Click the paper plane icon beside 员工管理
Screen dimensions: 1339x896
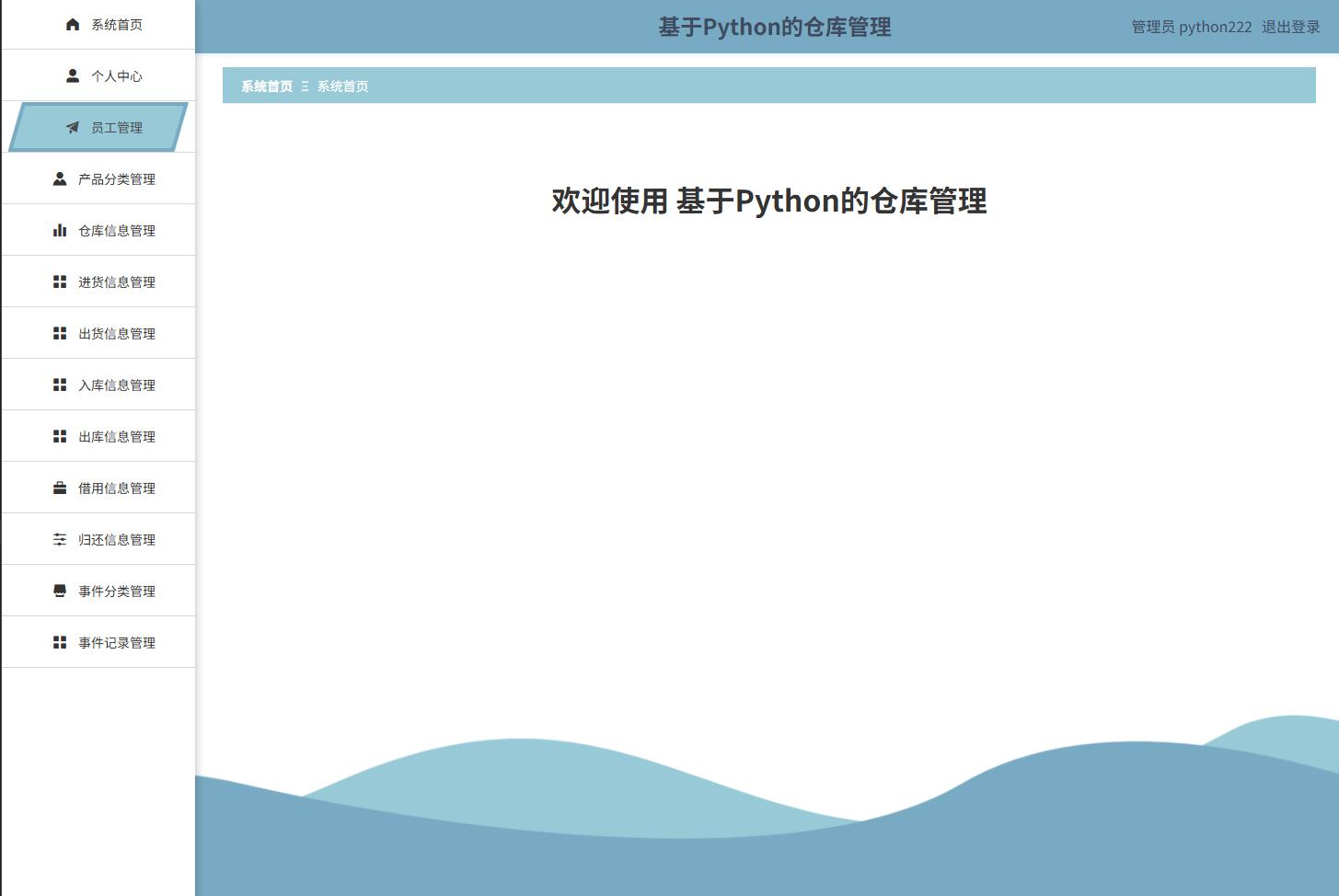pos(73,128)
